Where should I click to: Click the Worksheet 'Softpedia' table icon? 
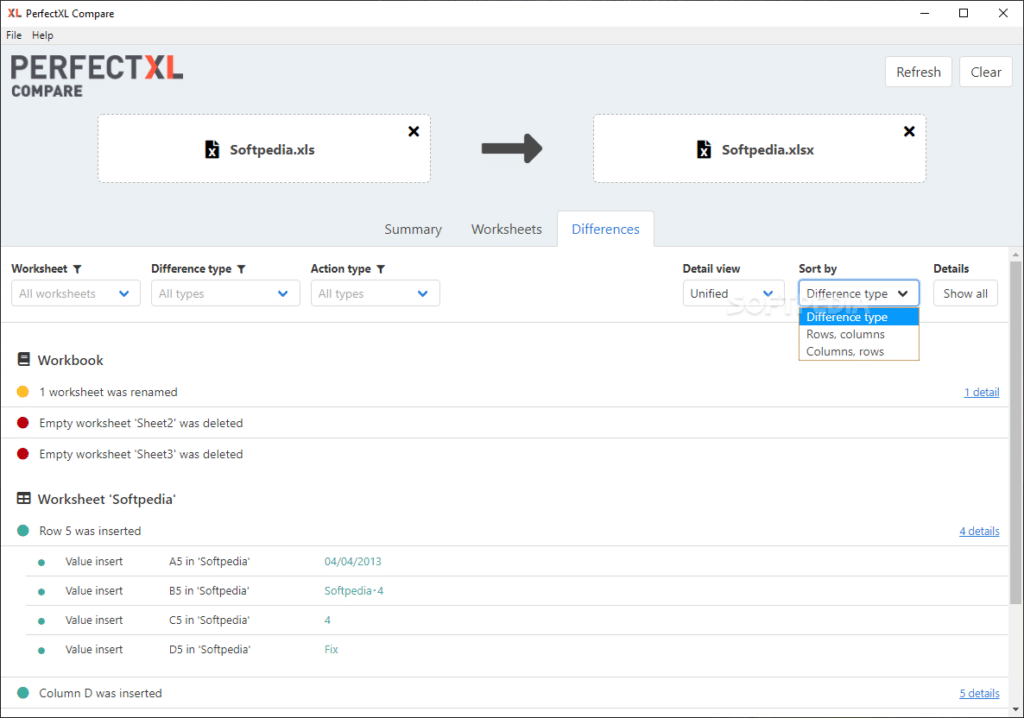point(24,498)
